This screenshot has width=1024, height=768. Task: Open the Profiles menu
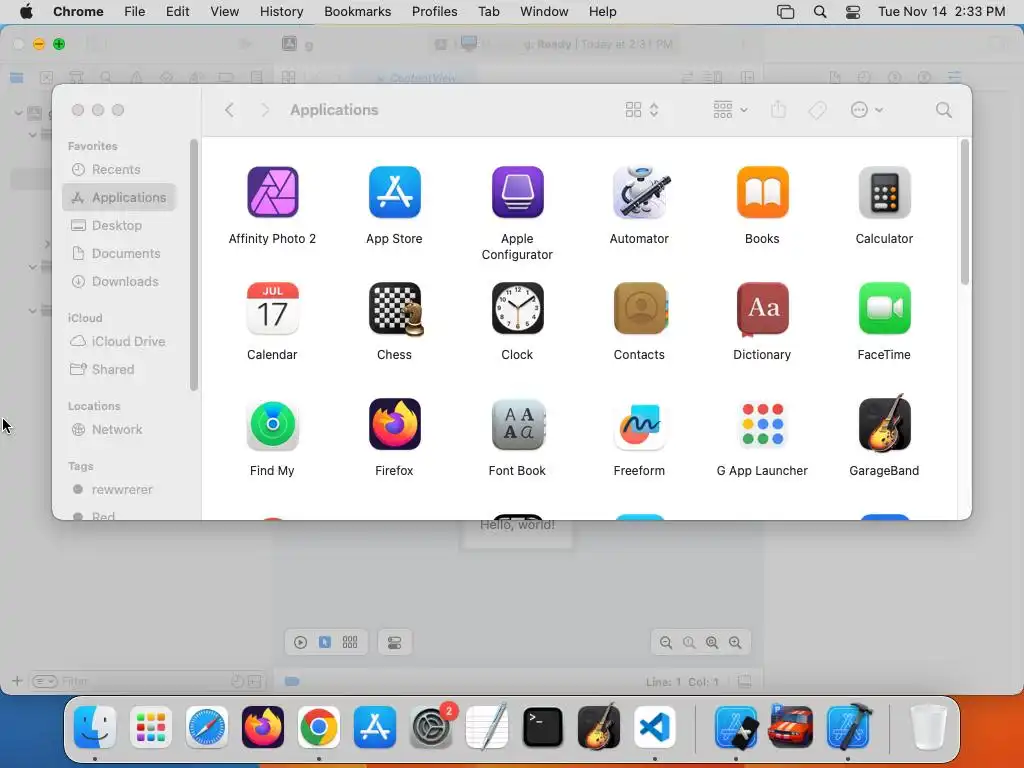click(x=434, y=12)
